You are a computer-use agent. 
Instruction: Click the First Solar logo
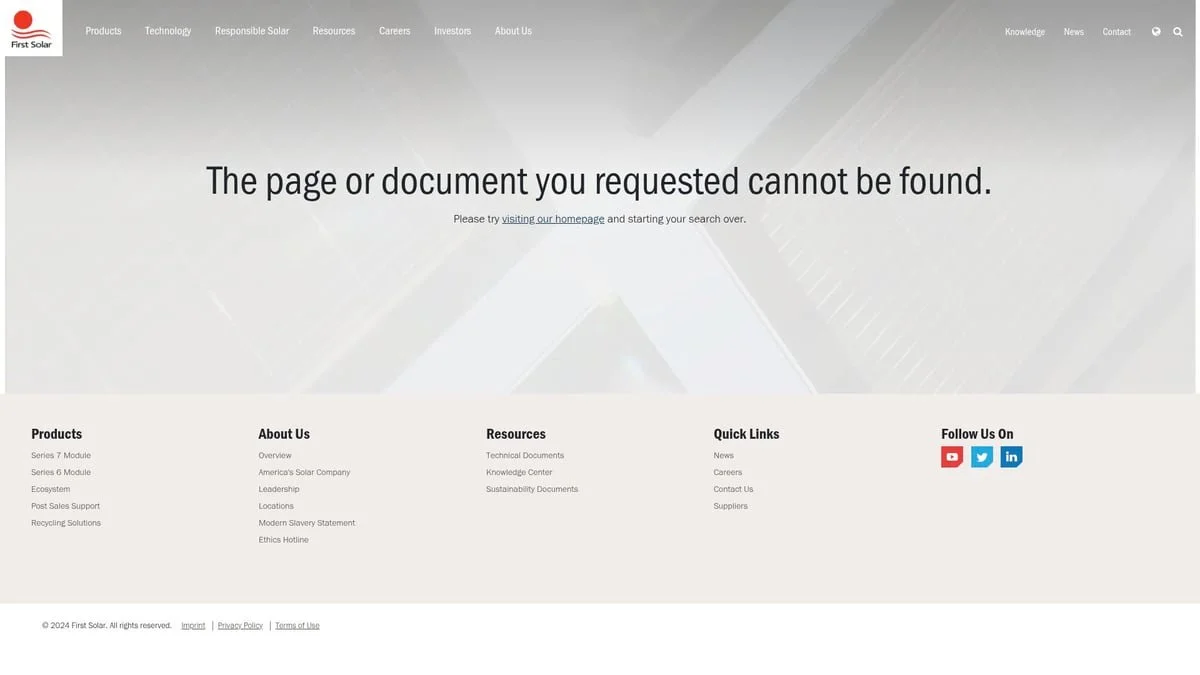(x=33, y=28)
